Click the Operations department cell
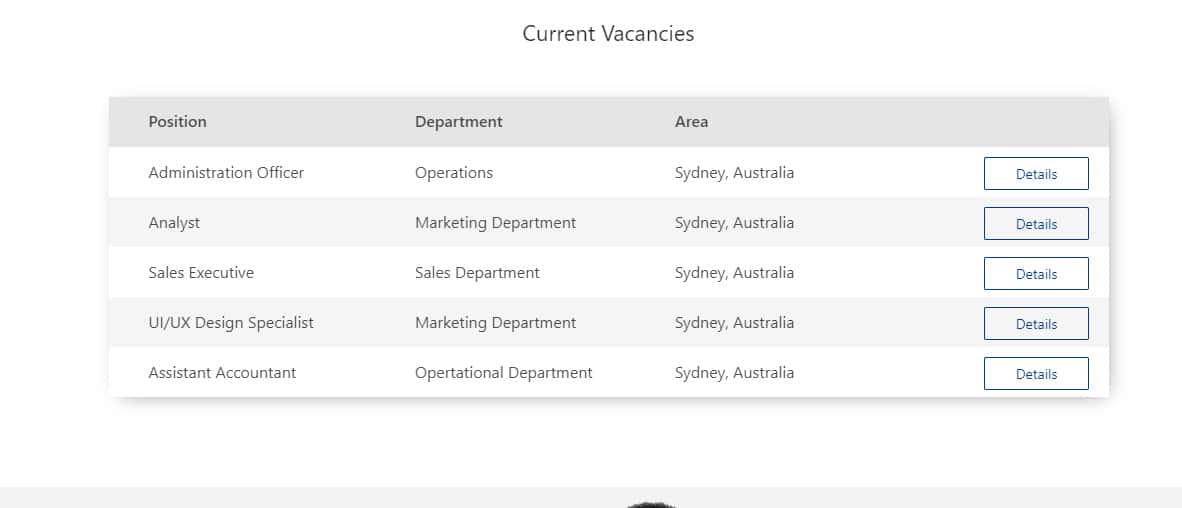Image resolution: width=1182 pixels, height=508 pixels. tap(454, 172)
